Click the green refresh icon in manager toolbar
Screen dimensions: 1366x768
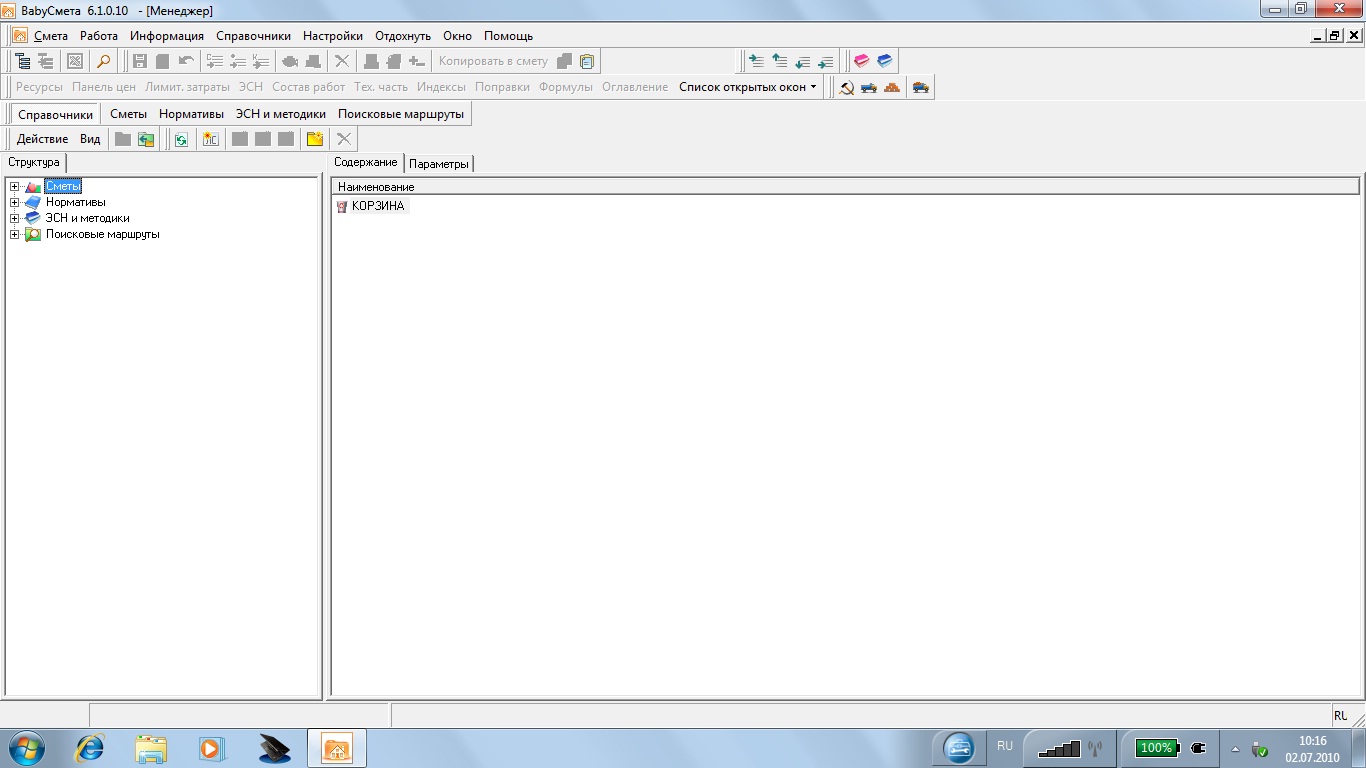(181, 139)
